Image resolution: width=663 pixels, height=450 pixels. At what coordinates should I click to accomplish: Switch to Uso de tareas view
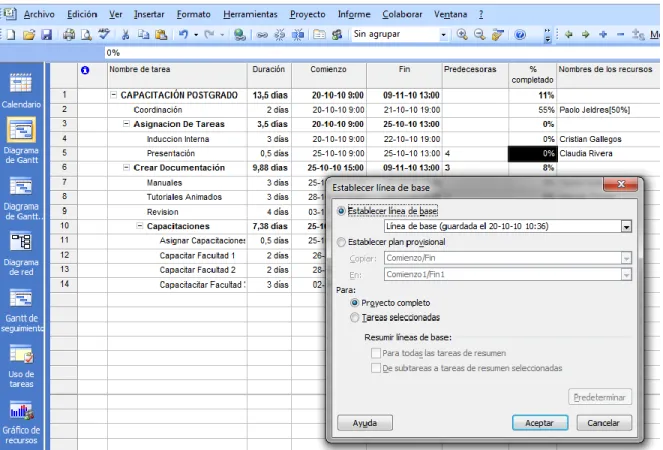click(x=20, y=354)
